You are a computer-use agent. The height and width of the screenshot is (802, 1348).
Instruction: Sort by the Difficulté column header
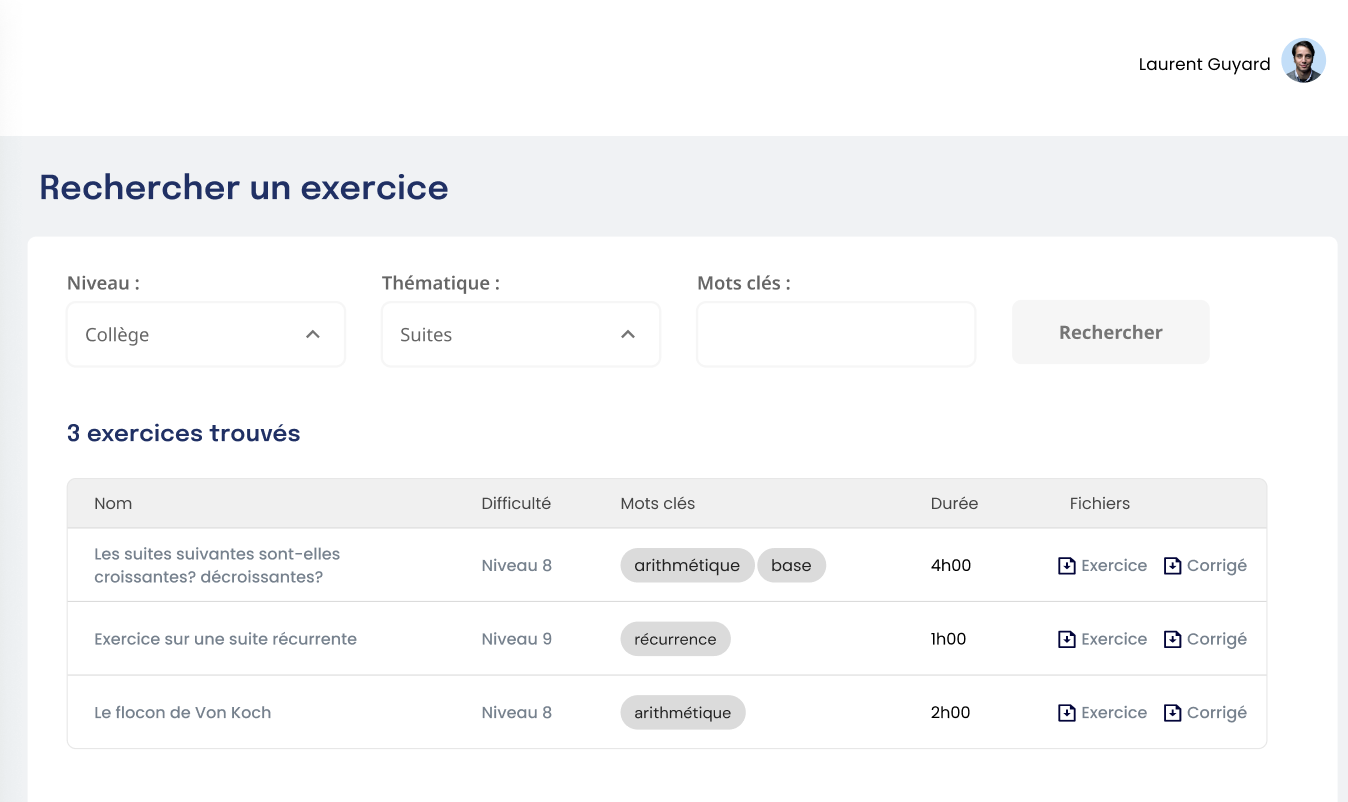(x=516, y=504)
